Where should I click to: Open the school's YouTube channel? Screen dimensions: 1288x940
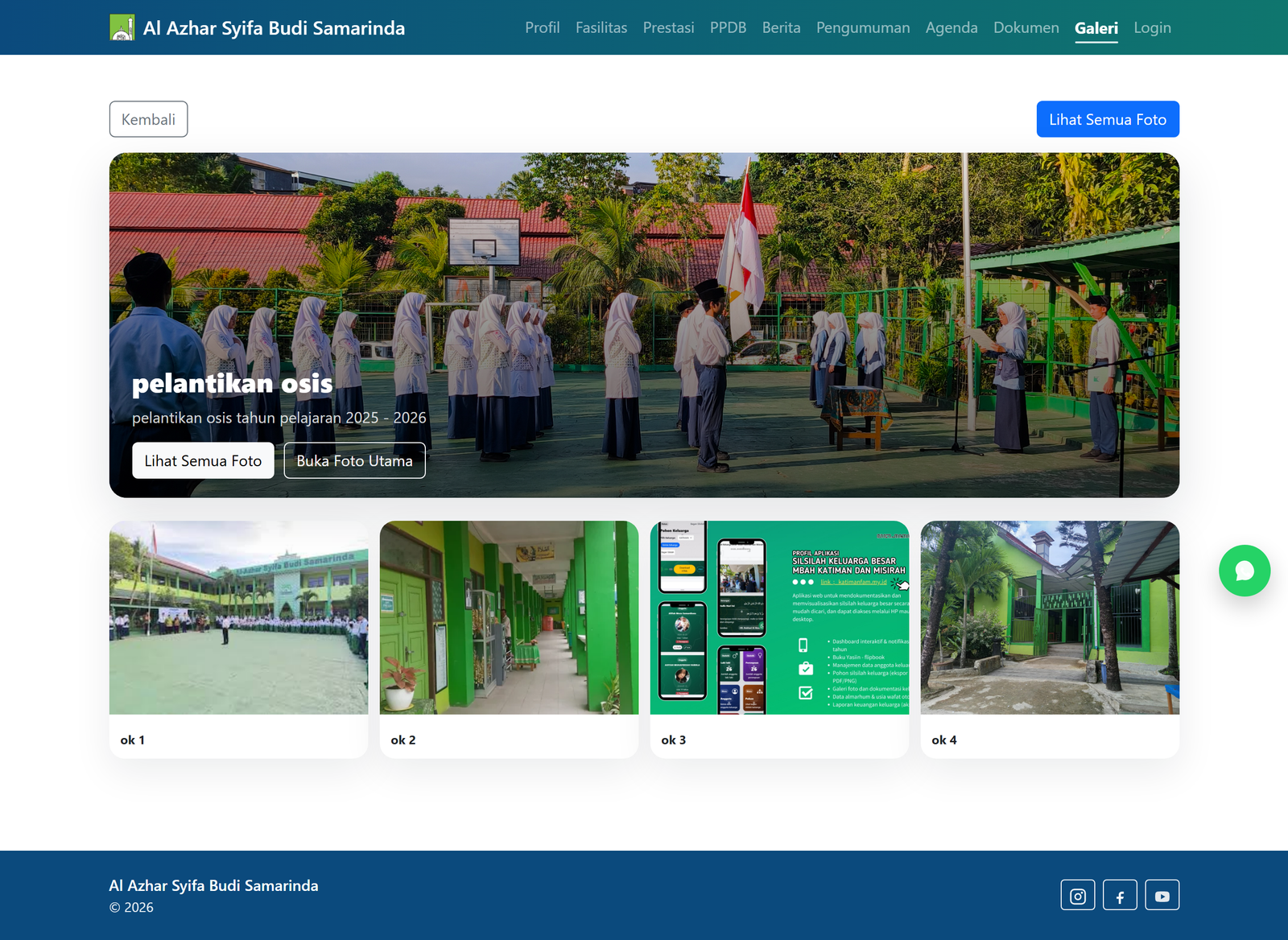(1162, 894)
